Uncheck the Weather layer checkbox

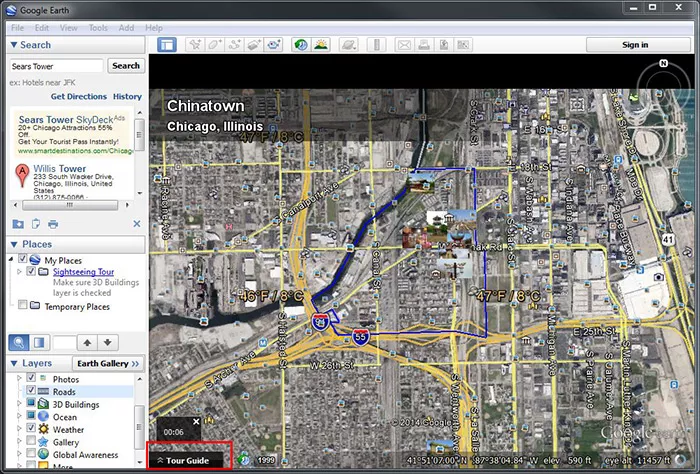(x=31, y=428)
